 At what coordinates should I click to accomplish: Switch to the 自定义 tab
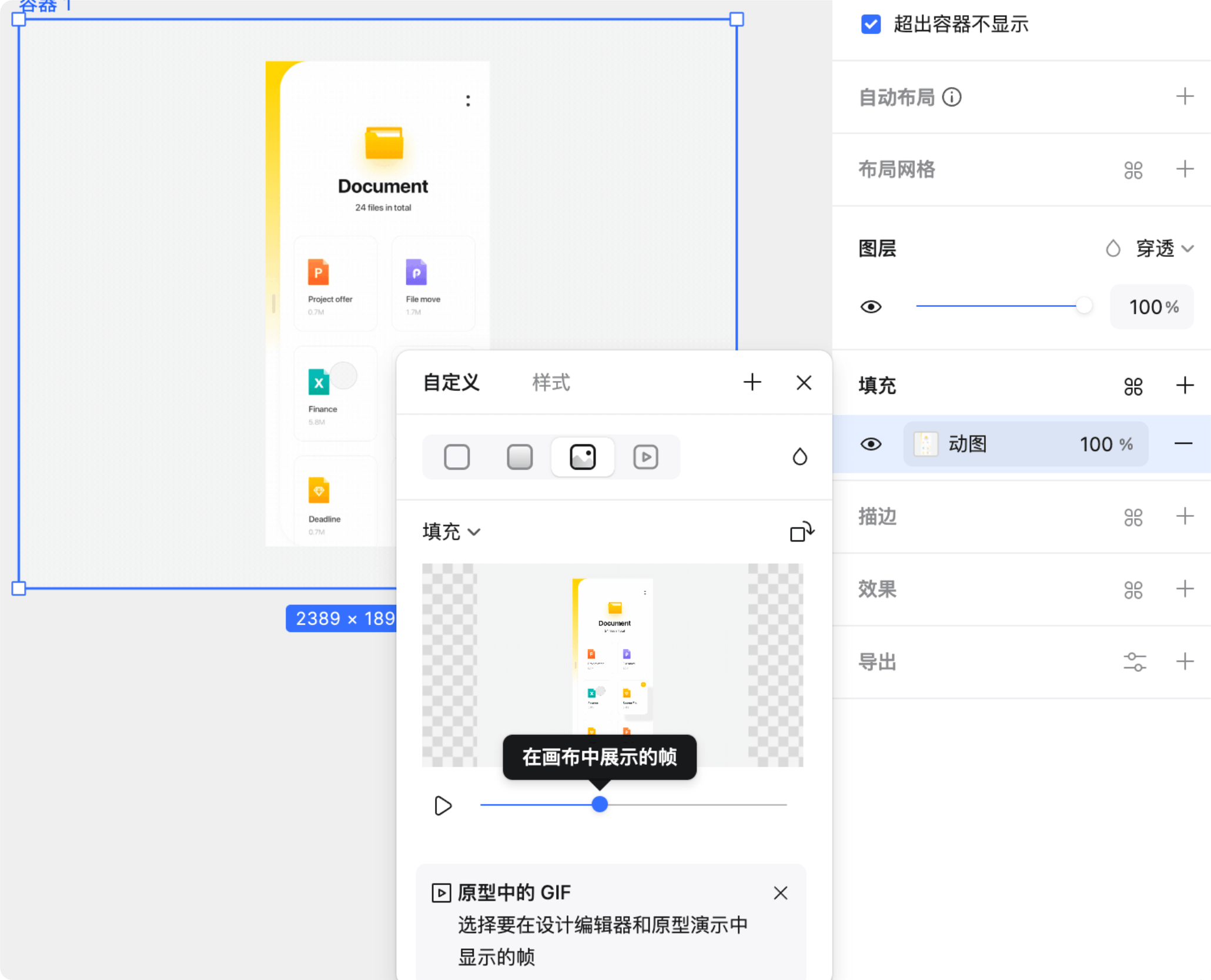[x=450, y=382]
